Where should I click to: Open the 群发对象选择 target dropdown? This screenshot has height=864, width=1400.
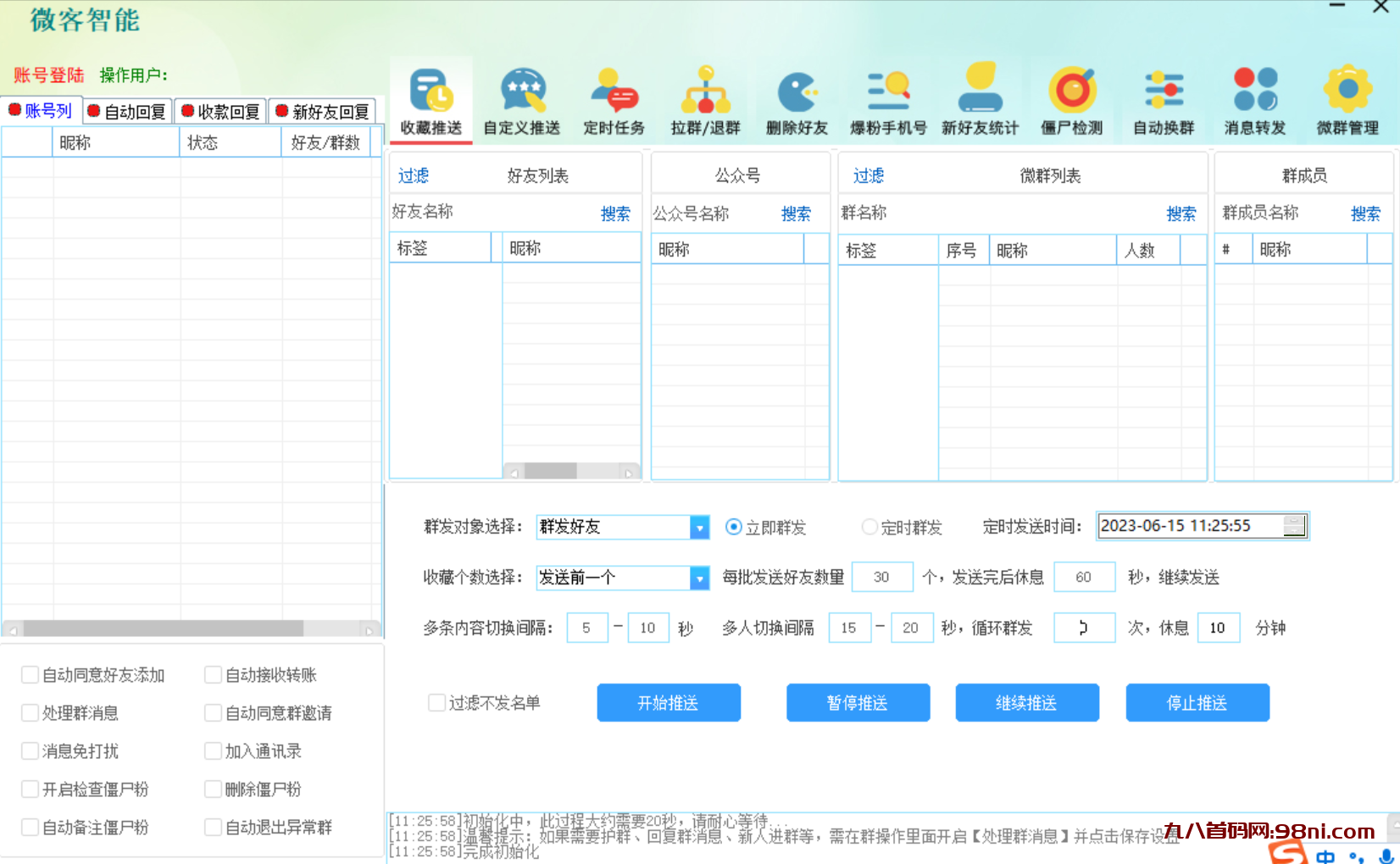click(x=698, y=527)
